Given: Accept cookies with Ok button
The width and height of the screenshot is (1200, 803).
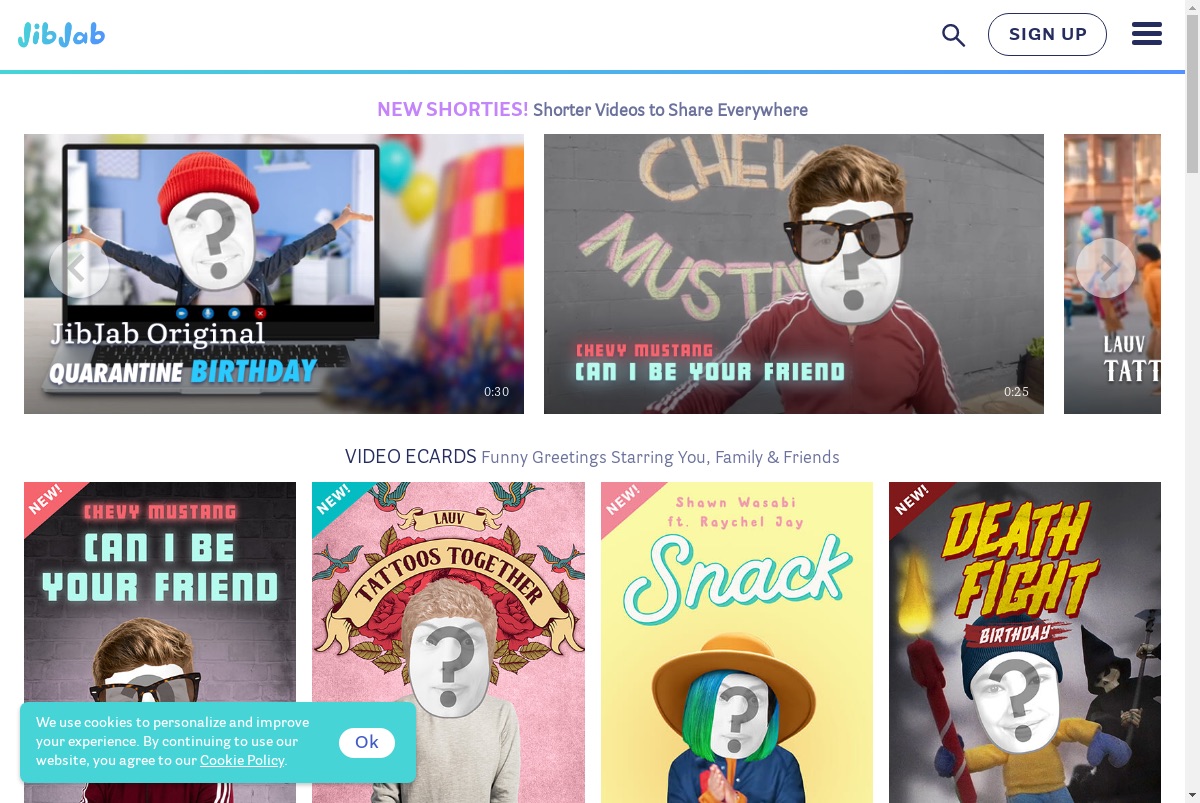Looking at the screenshot, I should [x=367, y=742].
